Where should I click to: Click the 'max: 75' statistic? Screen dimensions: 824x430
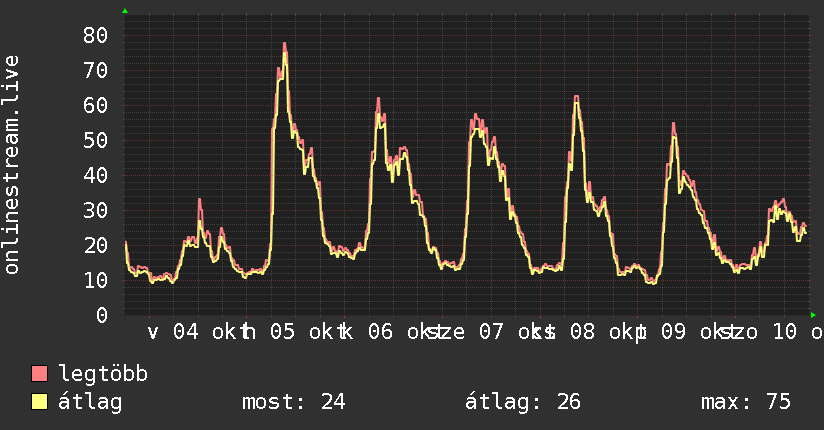[746, 402]
